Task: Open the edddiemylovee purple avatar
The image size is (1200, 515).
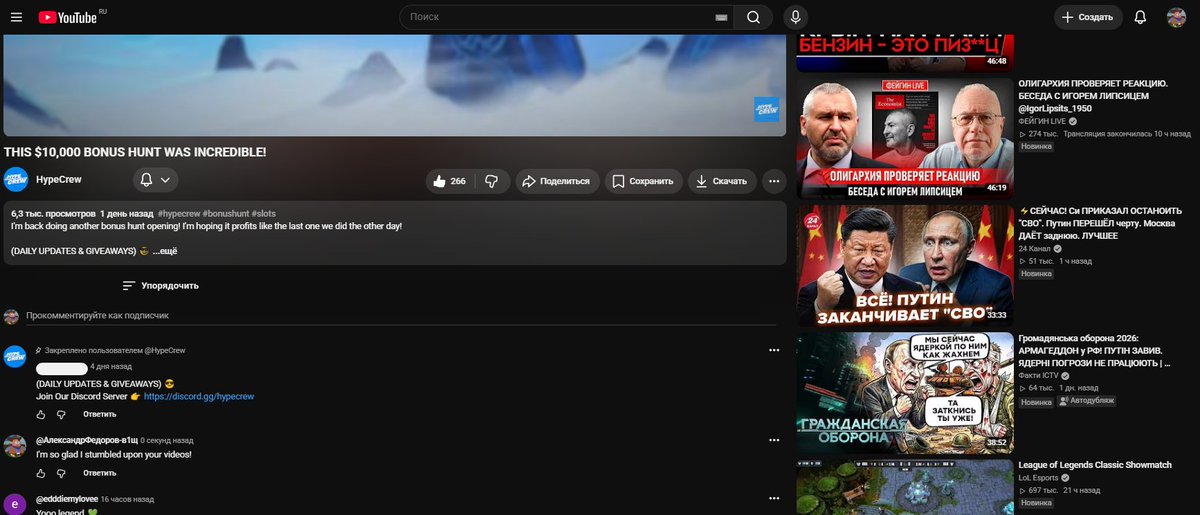Action: 14,504
